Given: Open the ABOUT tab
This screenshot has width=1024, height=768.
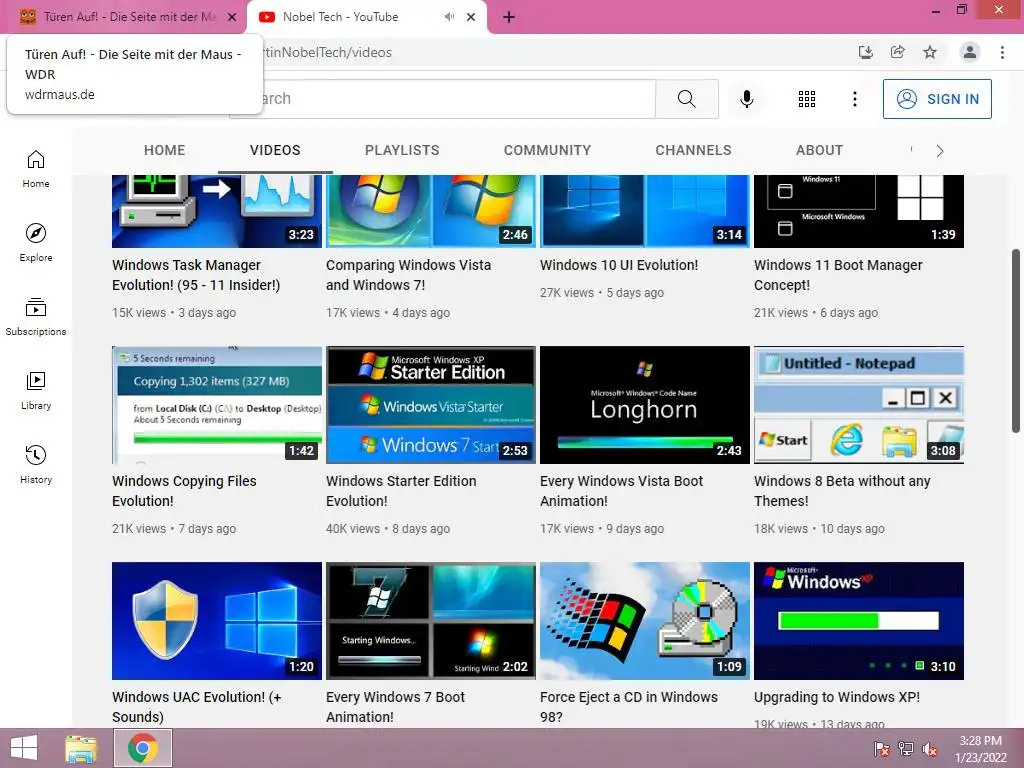Looking at the screenshot, I should 819,150.
